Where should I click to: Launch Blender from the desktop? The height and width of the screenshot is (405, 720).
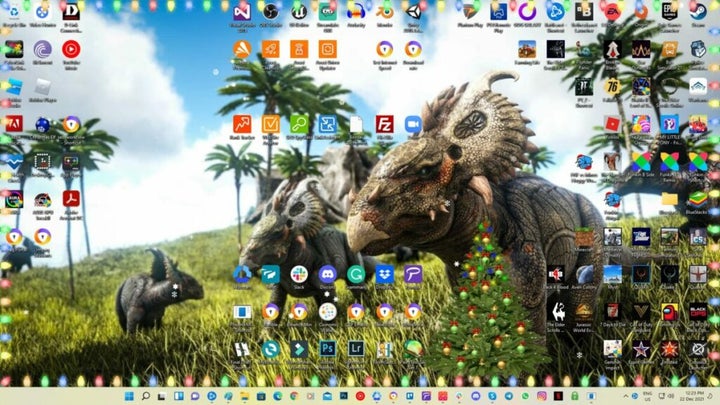coord(385,11)
